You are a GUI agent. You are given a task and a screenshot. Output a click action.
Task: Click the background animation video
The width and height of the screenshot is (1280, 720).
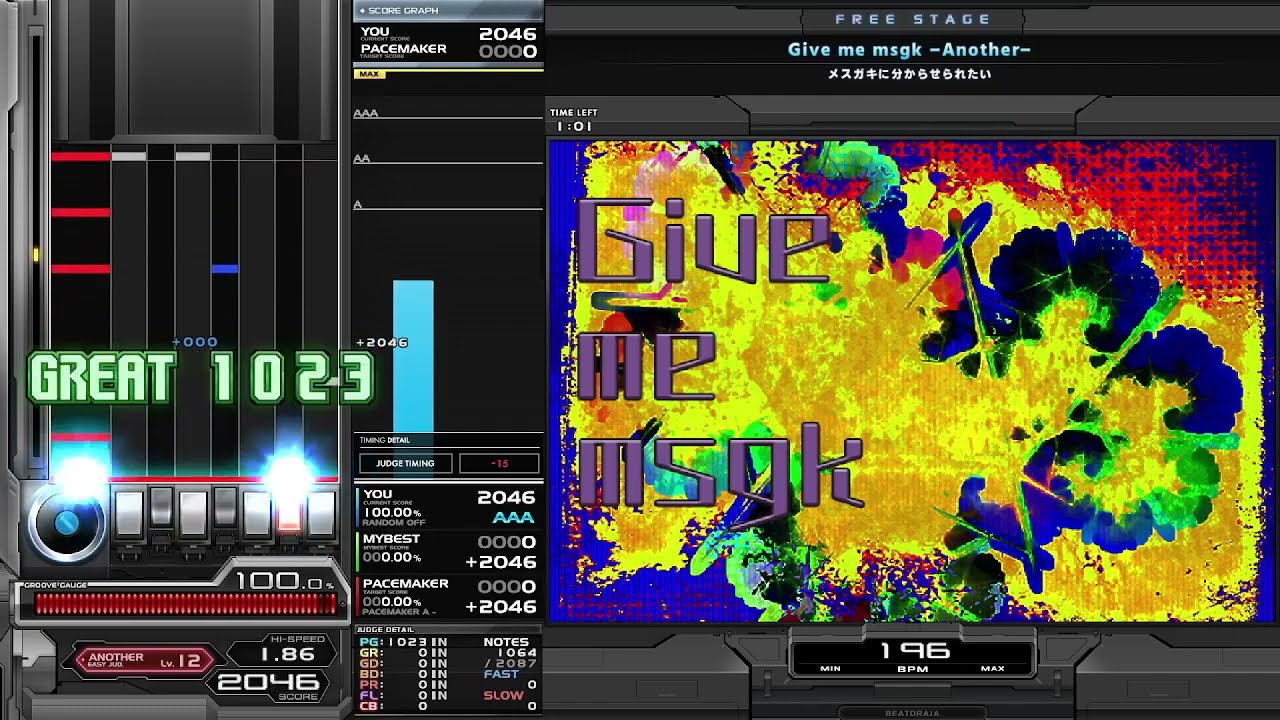pos(912,381)
